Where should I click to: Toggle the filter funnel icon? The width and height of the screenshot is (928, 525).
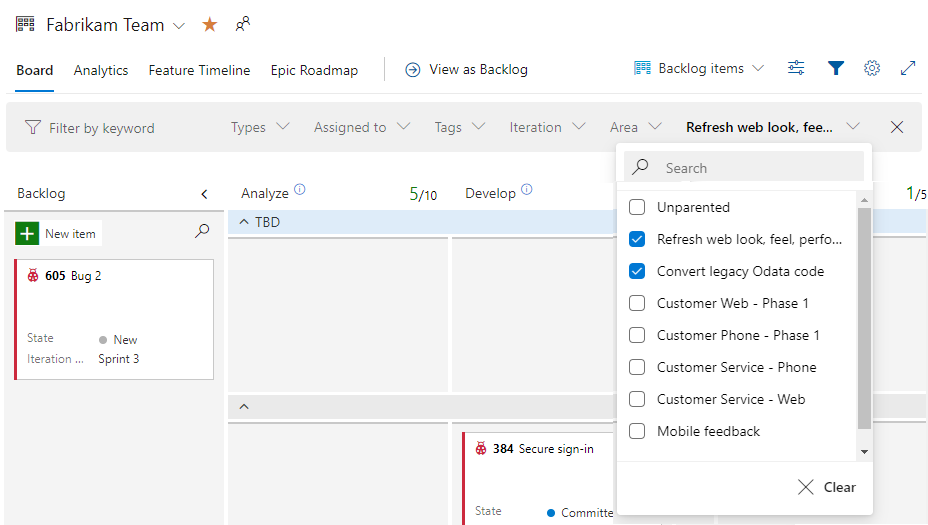pyautogui.click(x=836, y=69)
